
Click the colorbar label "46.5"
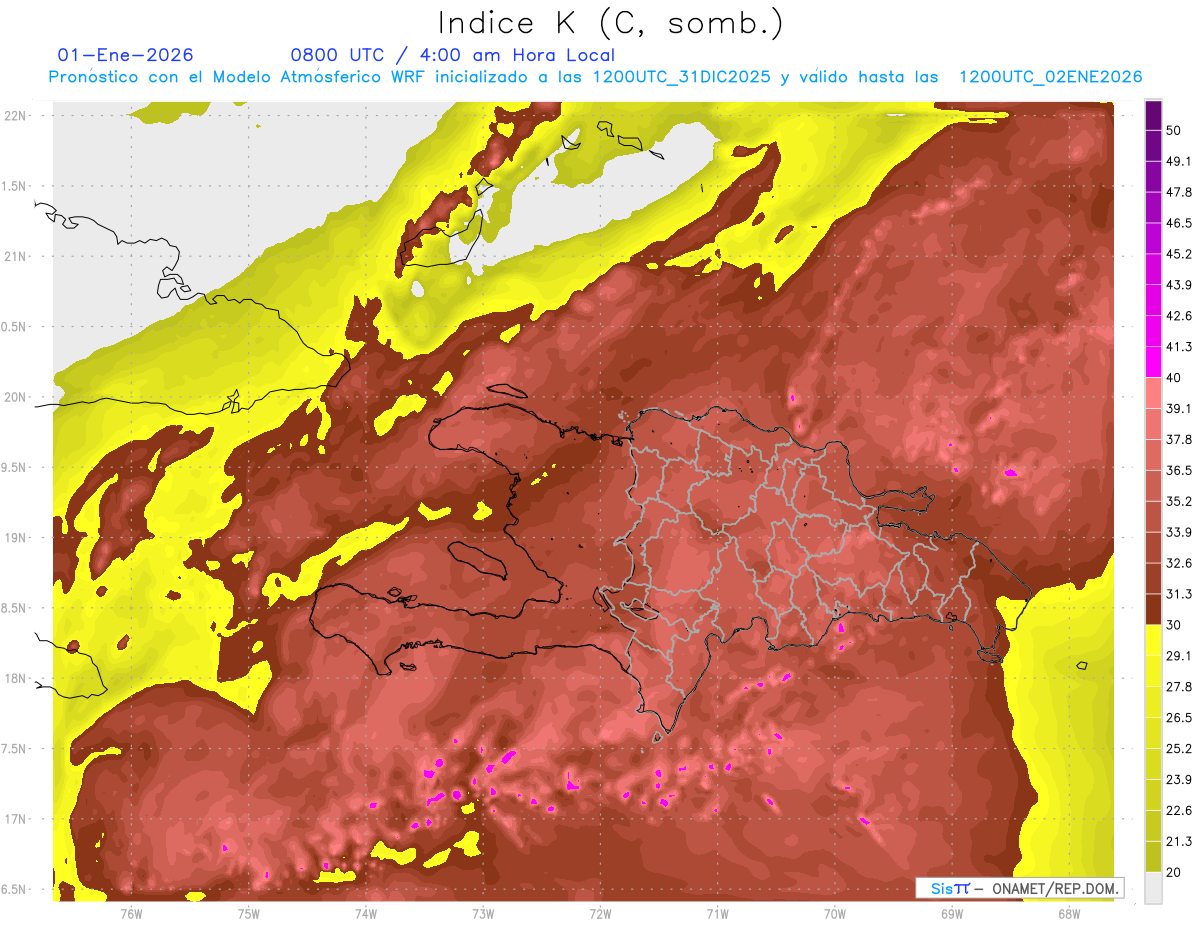[1179, 223]
